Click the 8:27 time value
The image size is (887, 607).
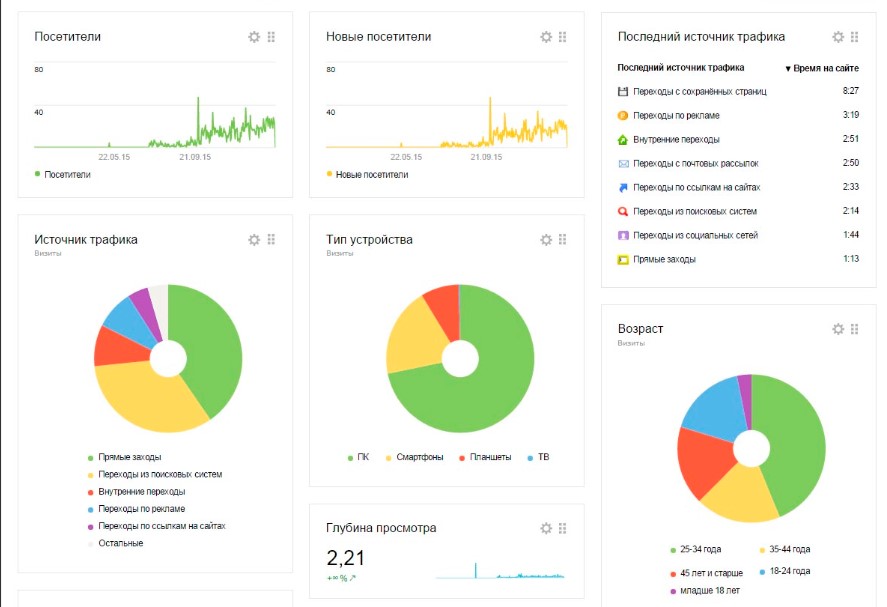851,91
